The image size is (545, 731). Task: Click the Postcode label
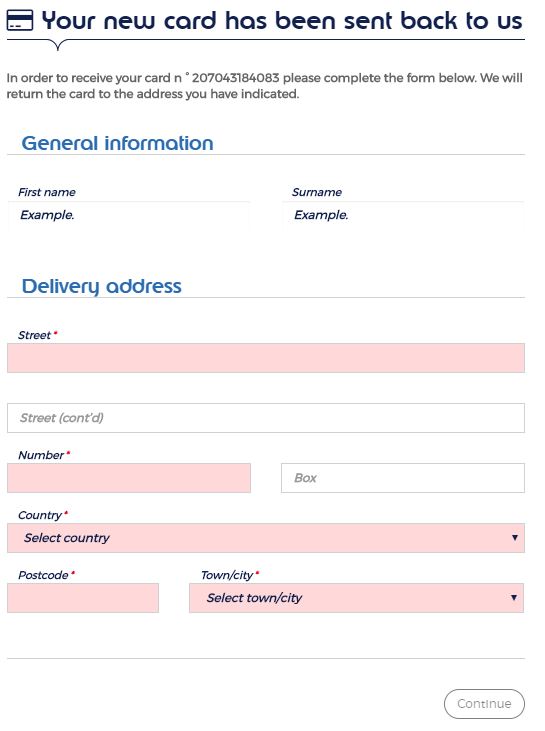tap(43, 575)
